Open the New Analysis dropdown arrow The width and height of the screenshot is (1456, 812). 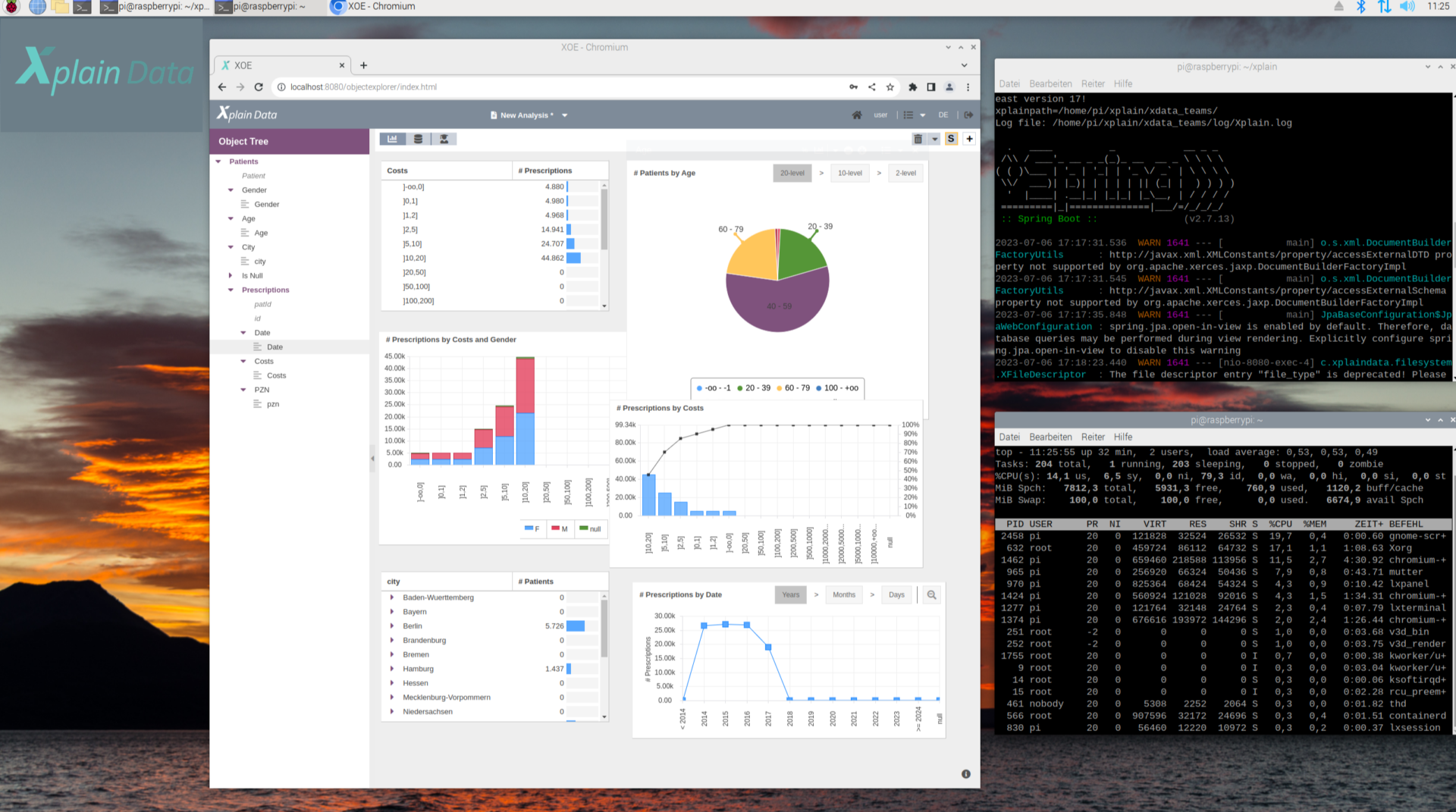[564, 114]
